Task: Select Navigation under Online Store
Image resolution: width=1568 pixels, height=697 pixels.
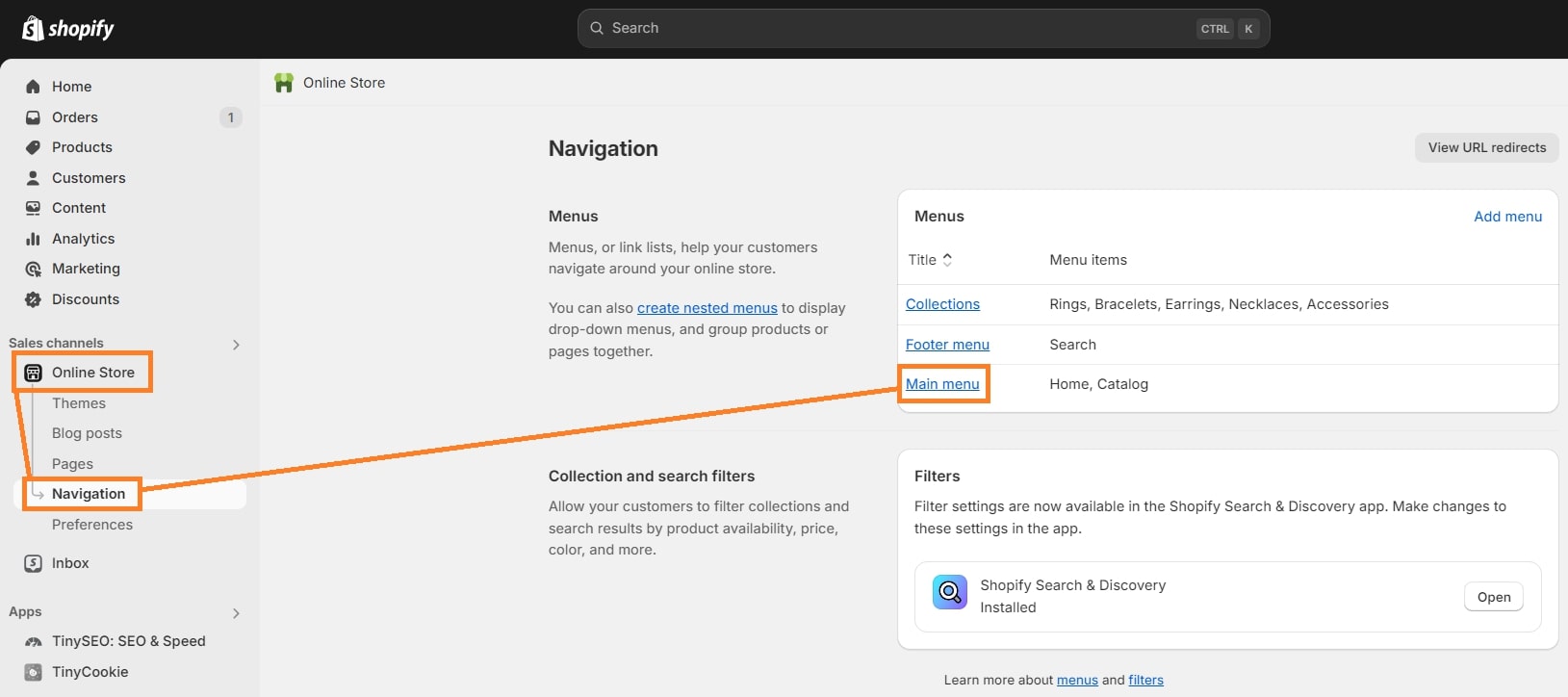Action: (89, 494)
